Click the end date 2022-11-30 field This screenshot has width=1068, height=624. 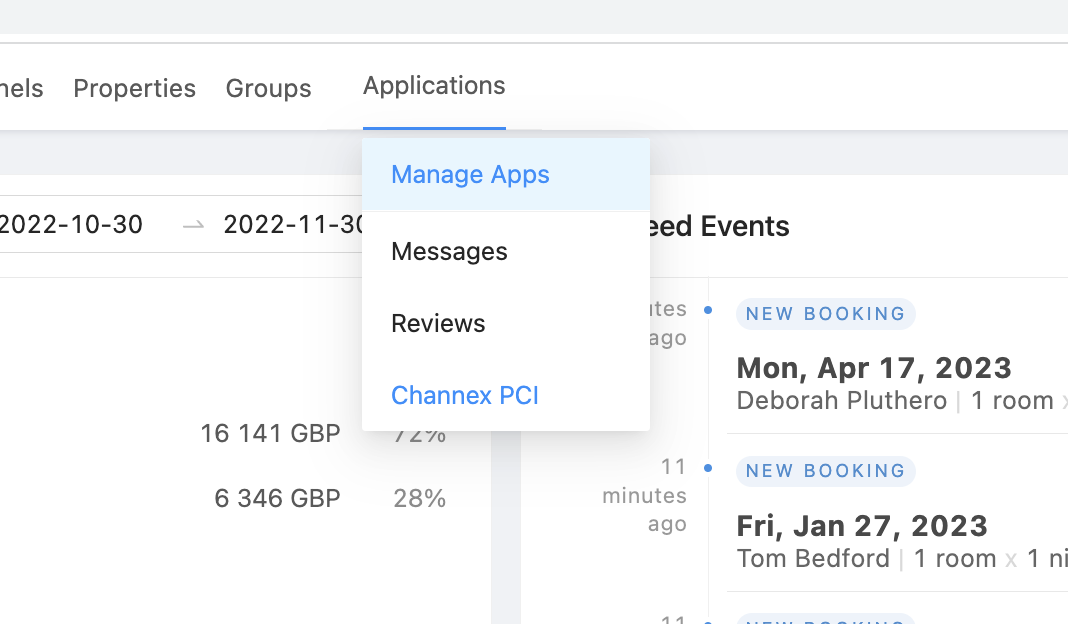click(292, 224)
